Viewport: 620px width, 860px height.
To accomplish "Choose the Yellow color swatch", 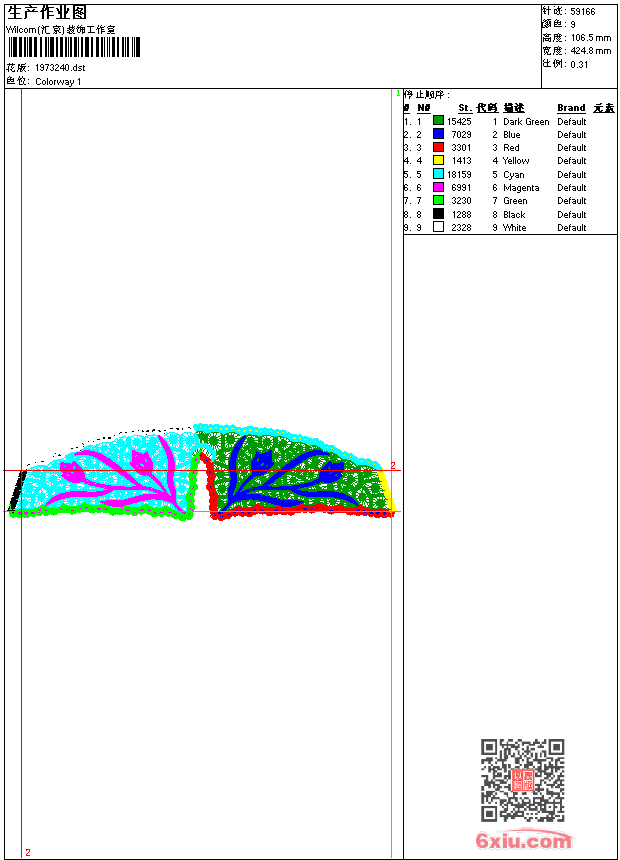I will (x=438, y=160).
